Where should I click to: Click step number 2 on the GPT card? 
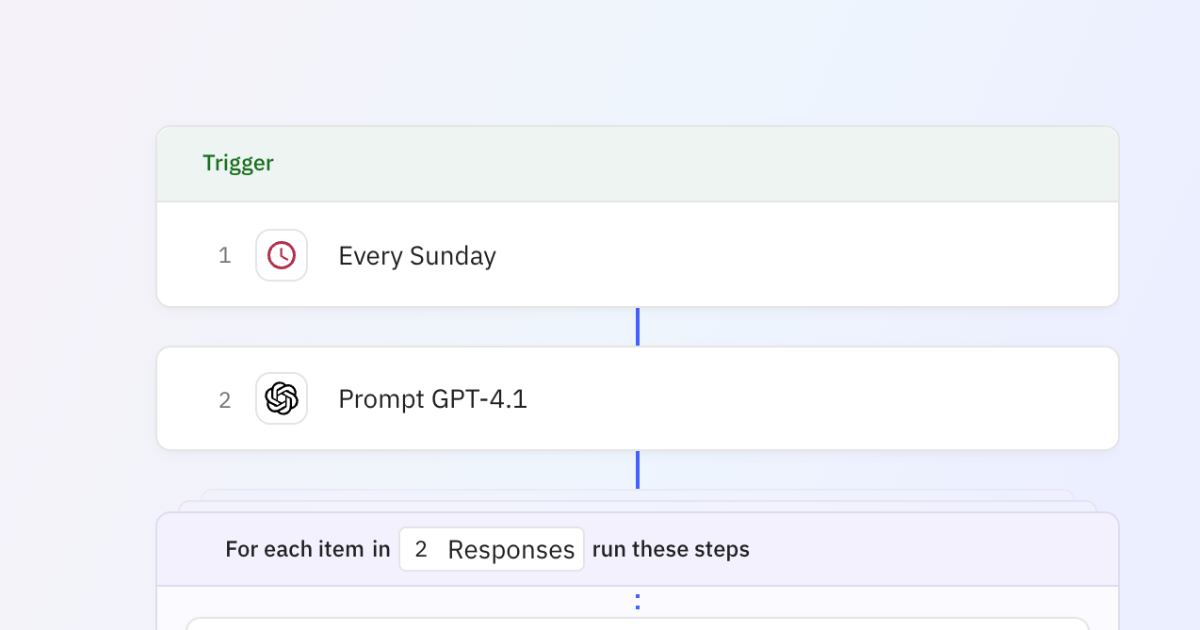pos(225,398)
